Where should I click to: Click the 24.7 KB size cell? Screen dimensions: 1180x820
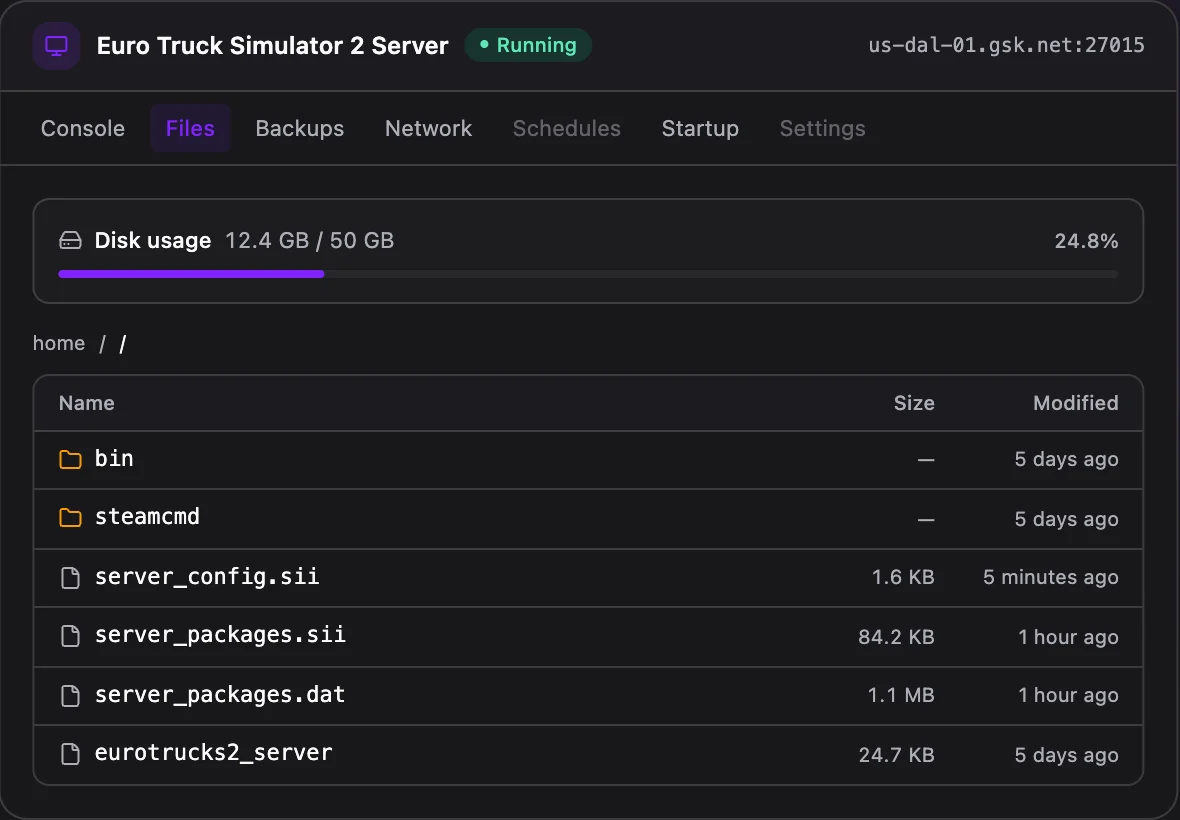(896, 755)
